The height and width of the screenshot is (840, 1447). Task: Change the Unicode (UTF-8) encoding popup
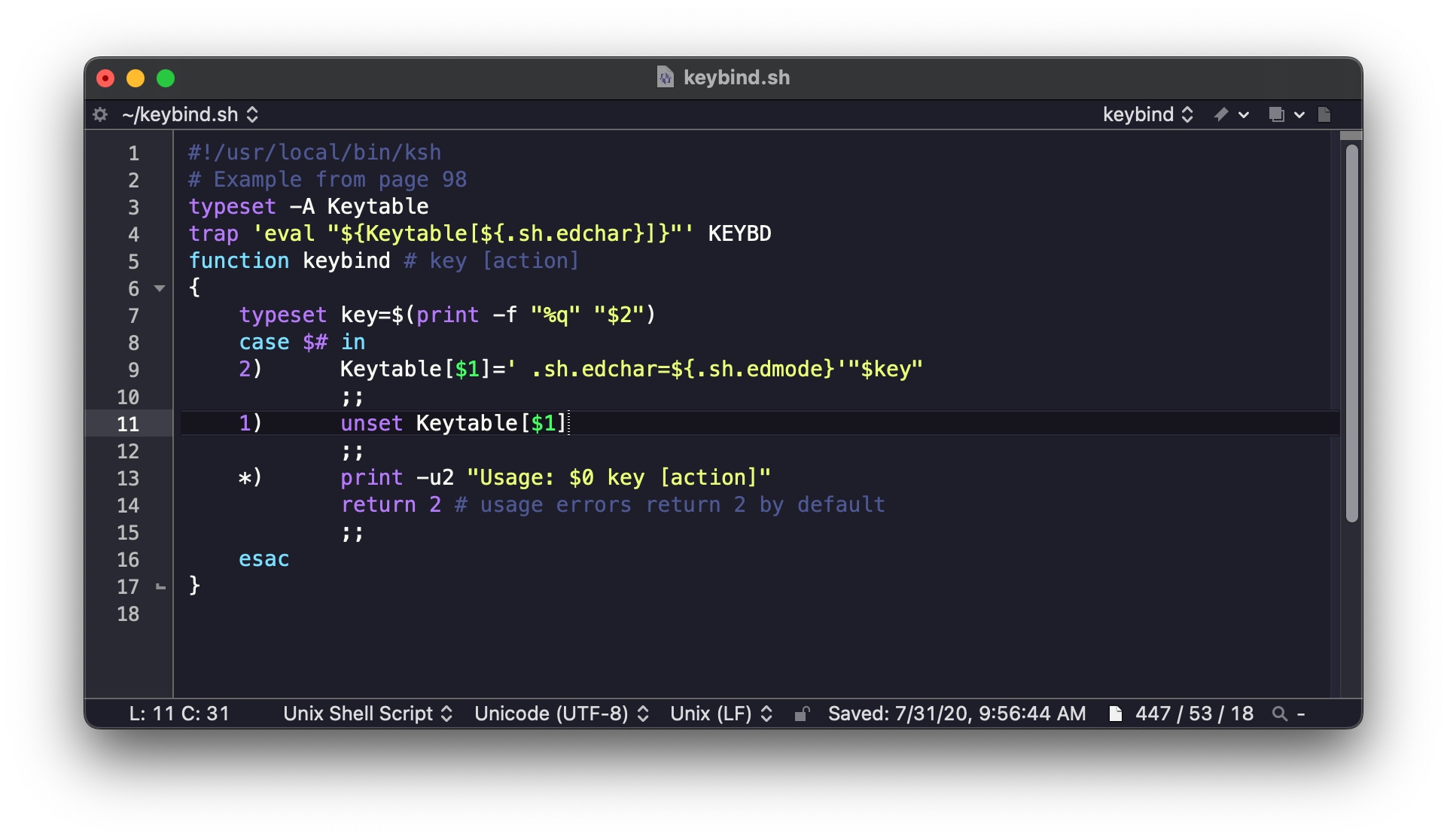(x=561, y=714)
